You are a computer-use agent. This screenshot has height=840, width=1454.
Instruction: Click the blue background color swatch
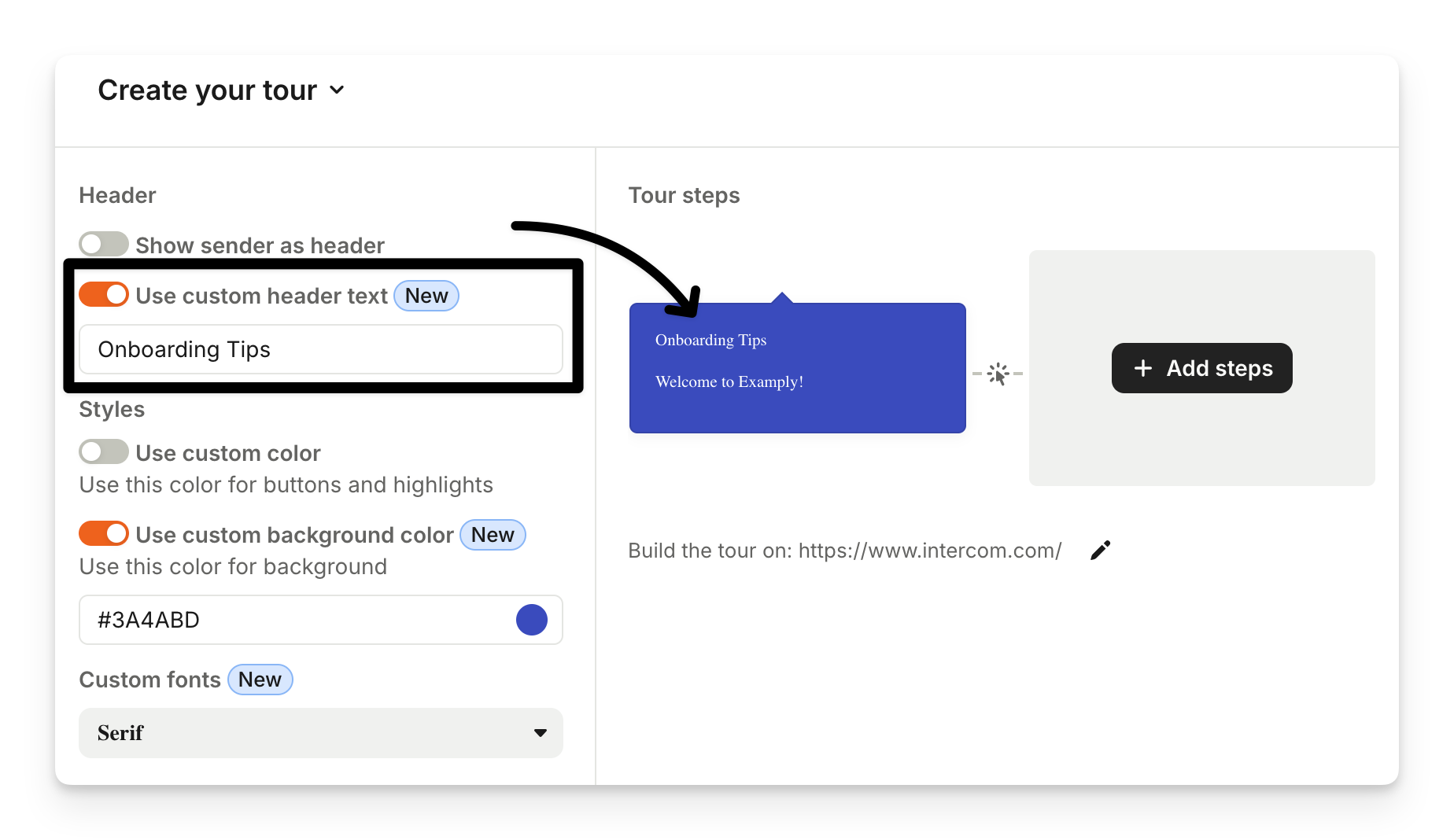click(532, 620)
